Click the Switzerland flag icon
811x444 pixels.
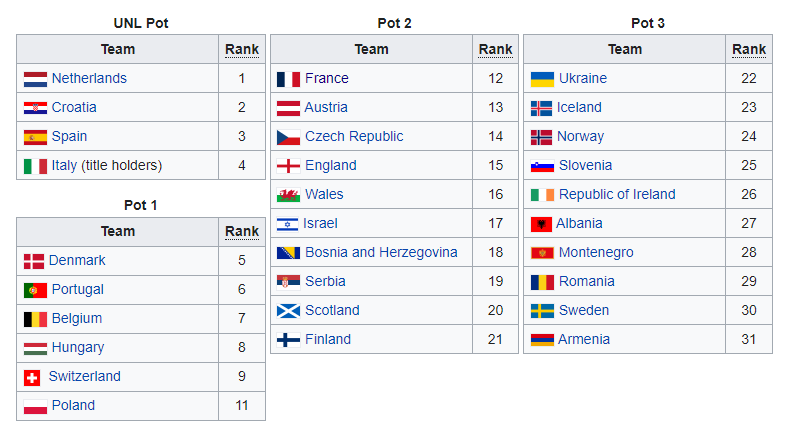click(x=32, y=378)
